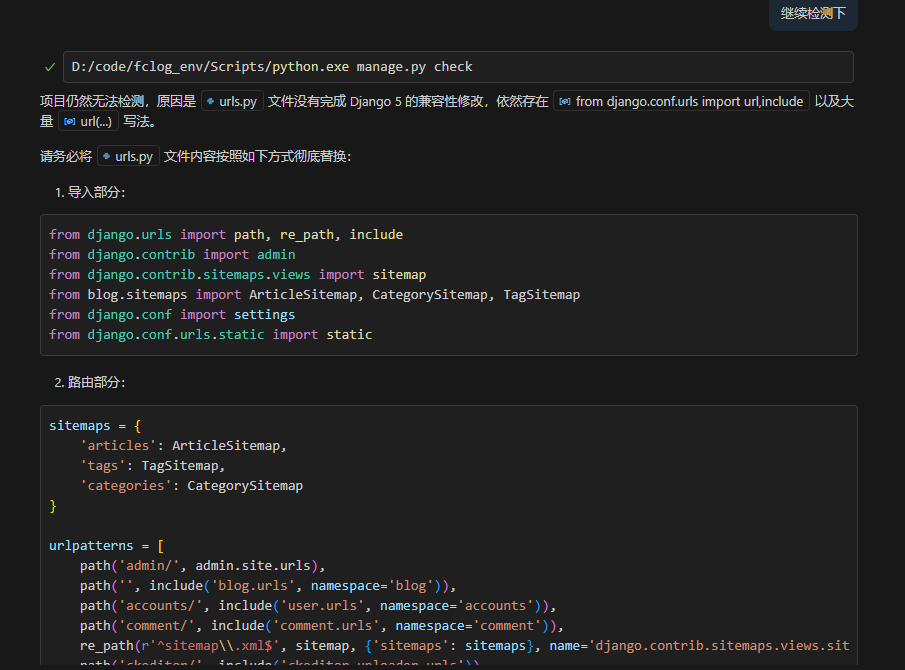Click the green checkmark beside the terminal command
Viewport: 905px width, 670px height.
click(x=50, y=67)
